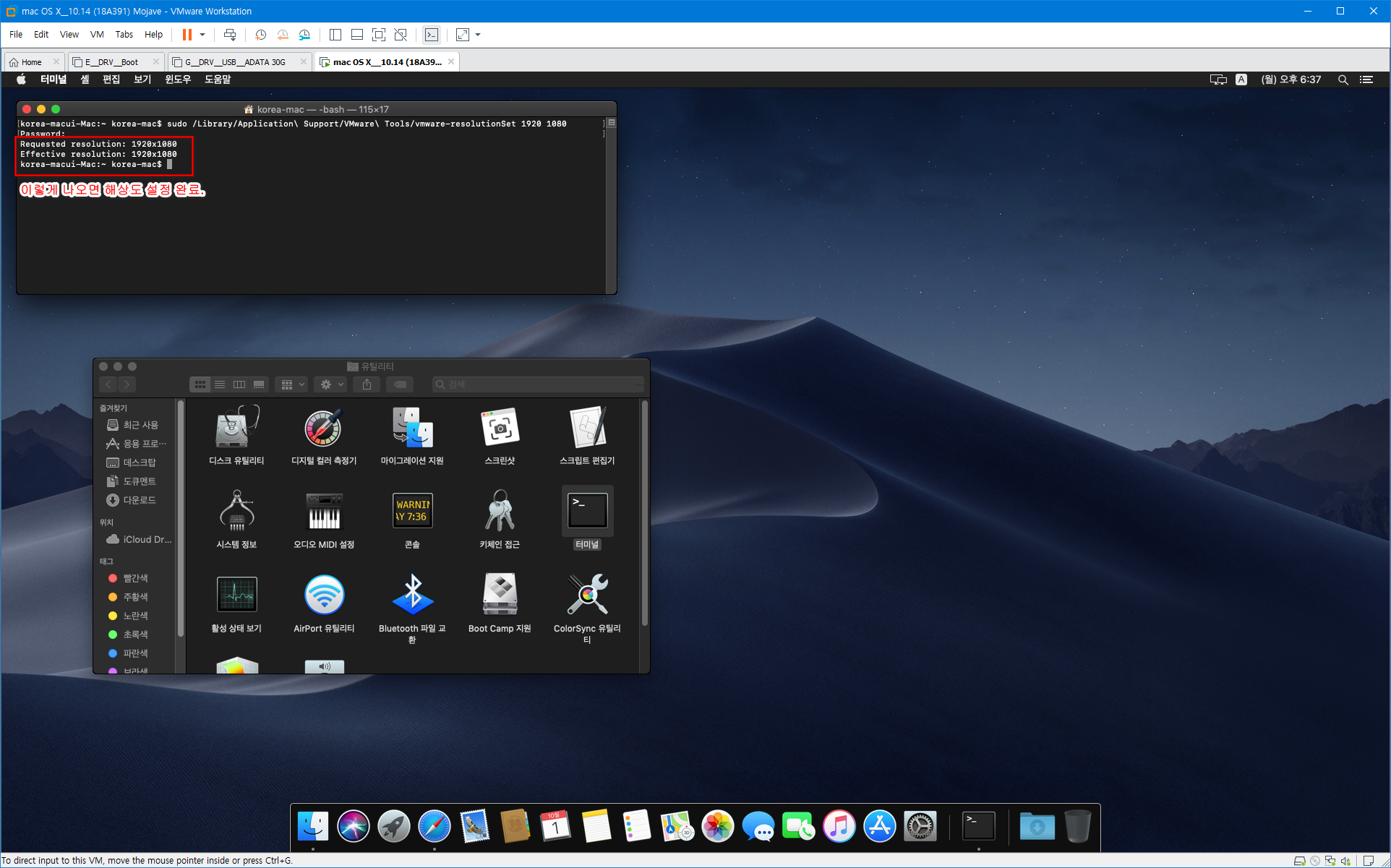Switch Finder to column view

[x=239, y=384]
